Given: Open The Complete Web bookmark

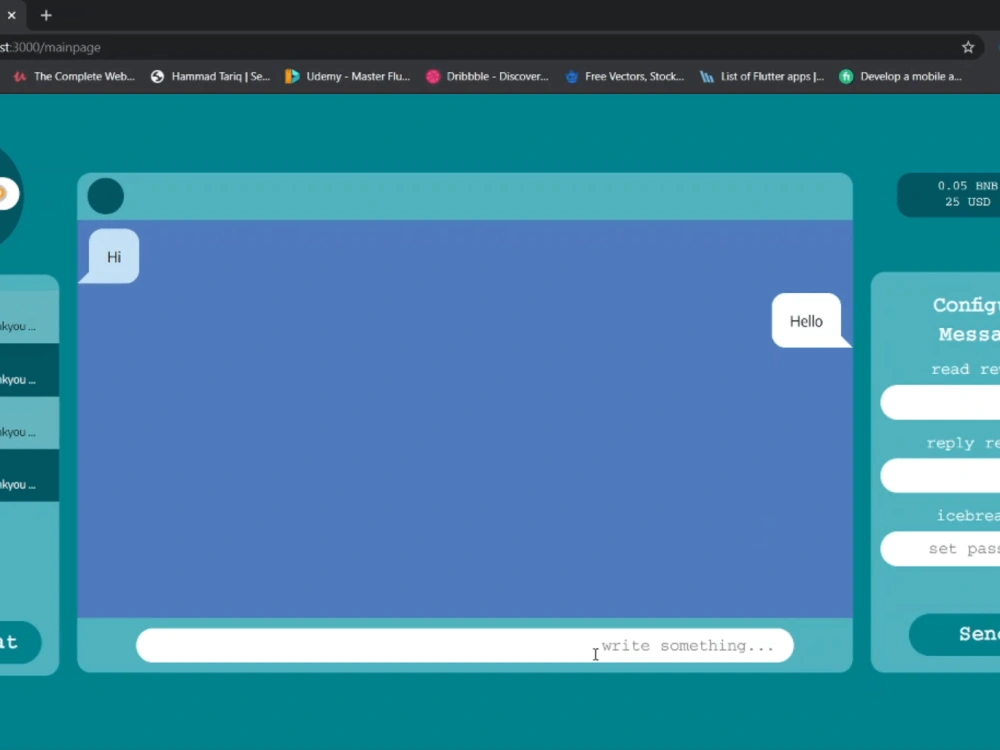Looking at the screenshot, I should point(73,76).
